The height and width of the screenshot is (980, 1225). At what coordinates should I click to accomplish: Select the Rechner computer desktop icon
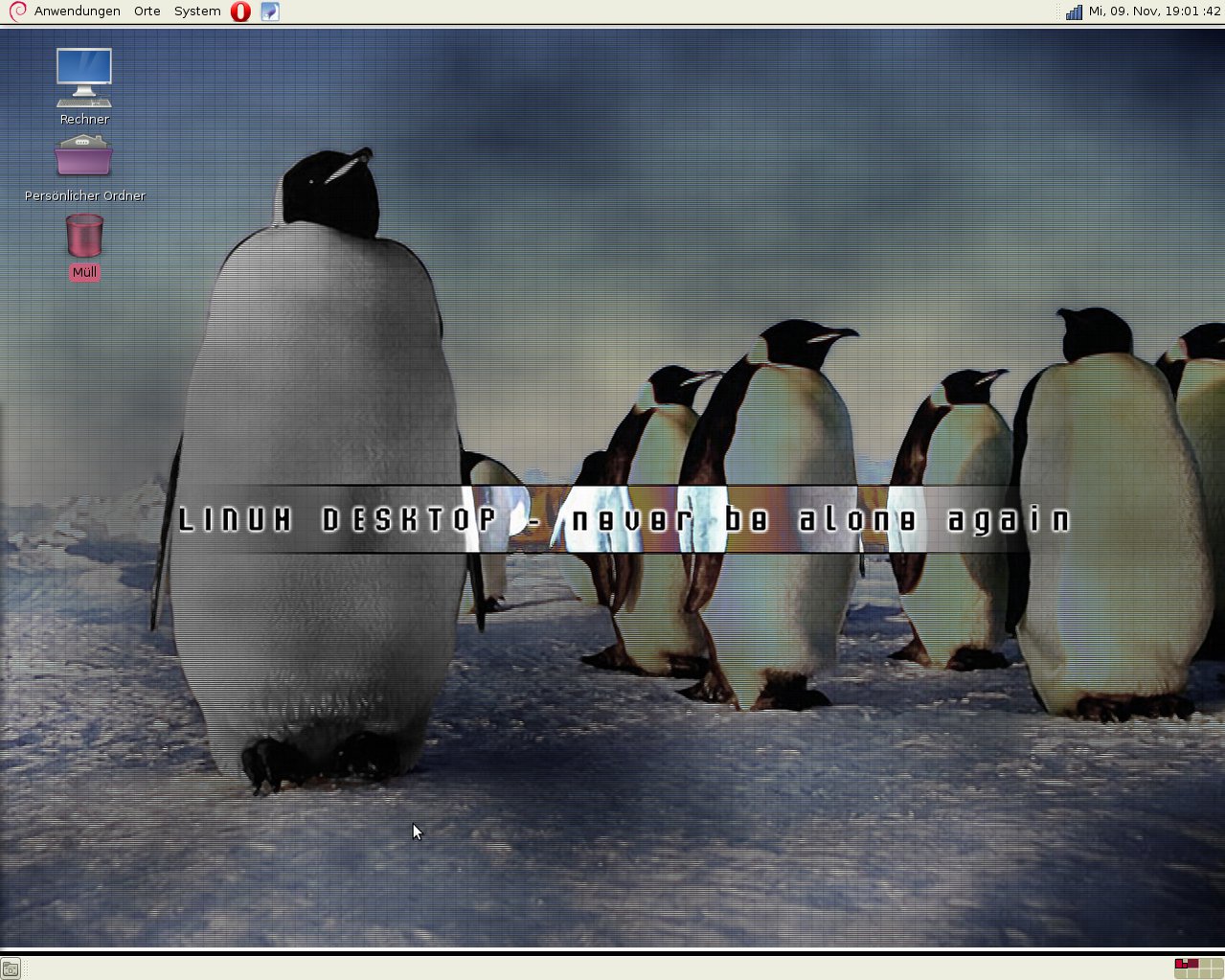coord(84,77)
